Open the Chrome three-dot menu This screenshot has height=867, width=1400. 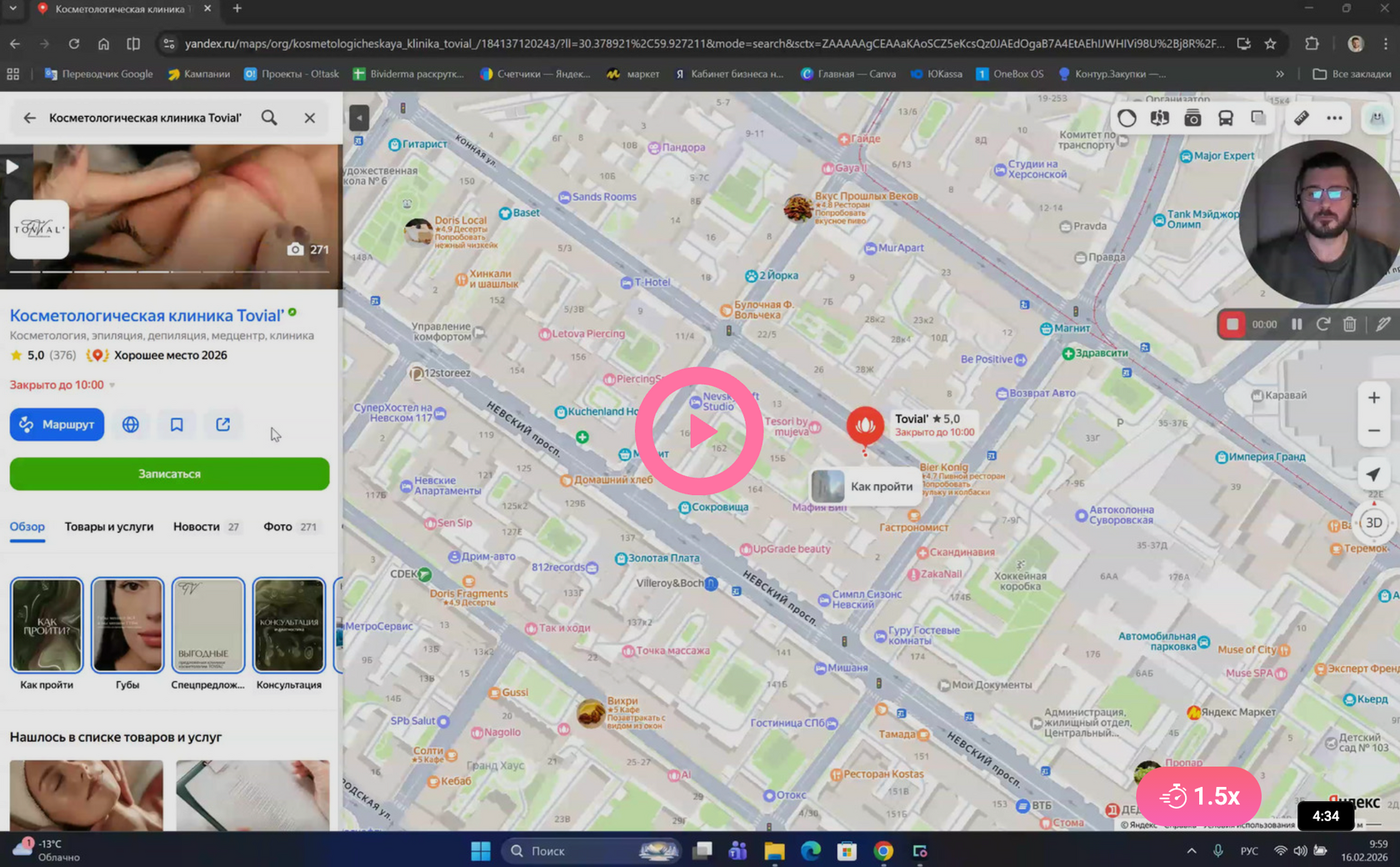[x=1385, y=43]
